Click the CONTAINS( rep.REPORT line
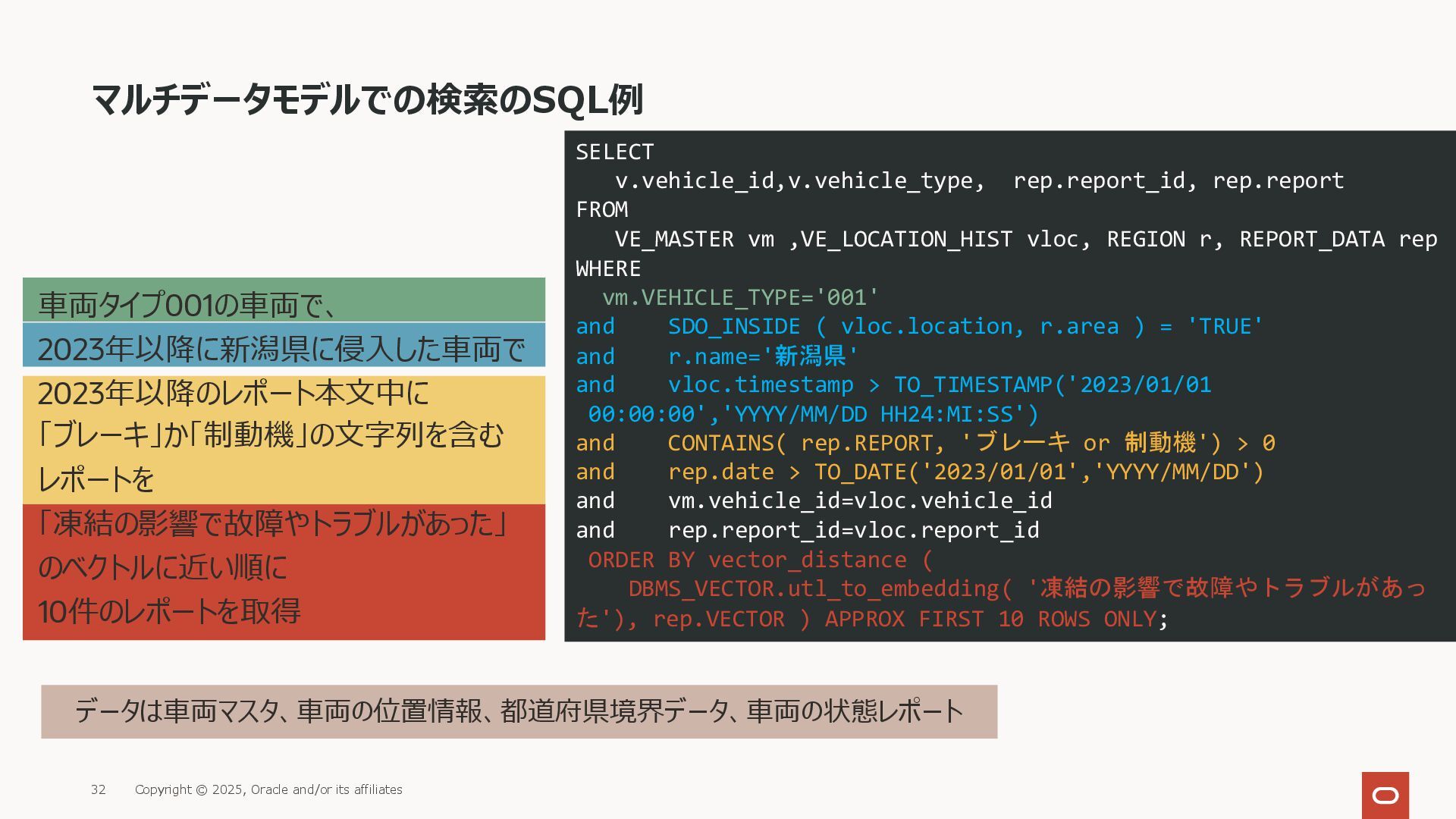Image resolution: width=1456 pixels, height=819 pixels. (x=925, y=443)
